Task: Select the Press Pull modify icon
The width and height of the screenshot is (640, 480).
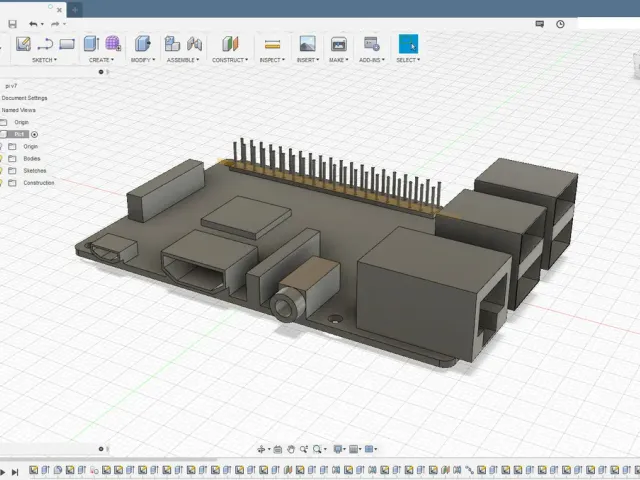Action: coord(142,44)
